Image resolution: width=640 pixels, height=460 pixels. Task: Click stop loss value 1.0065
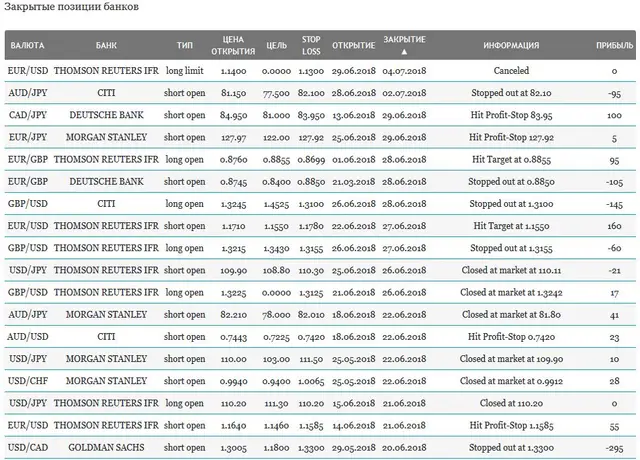coord(311,381)
